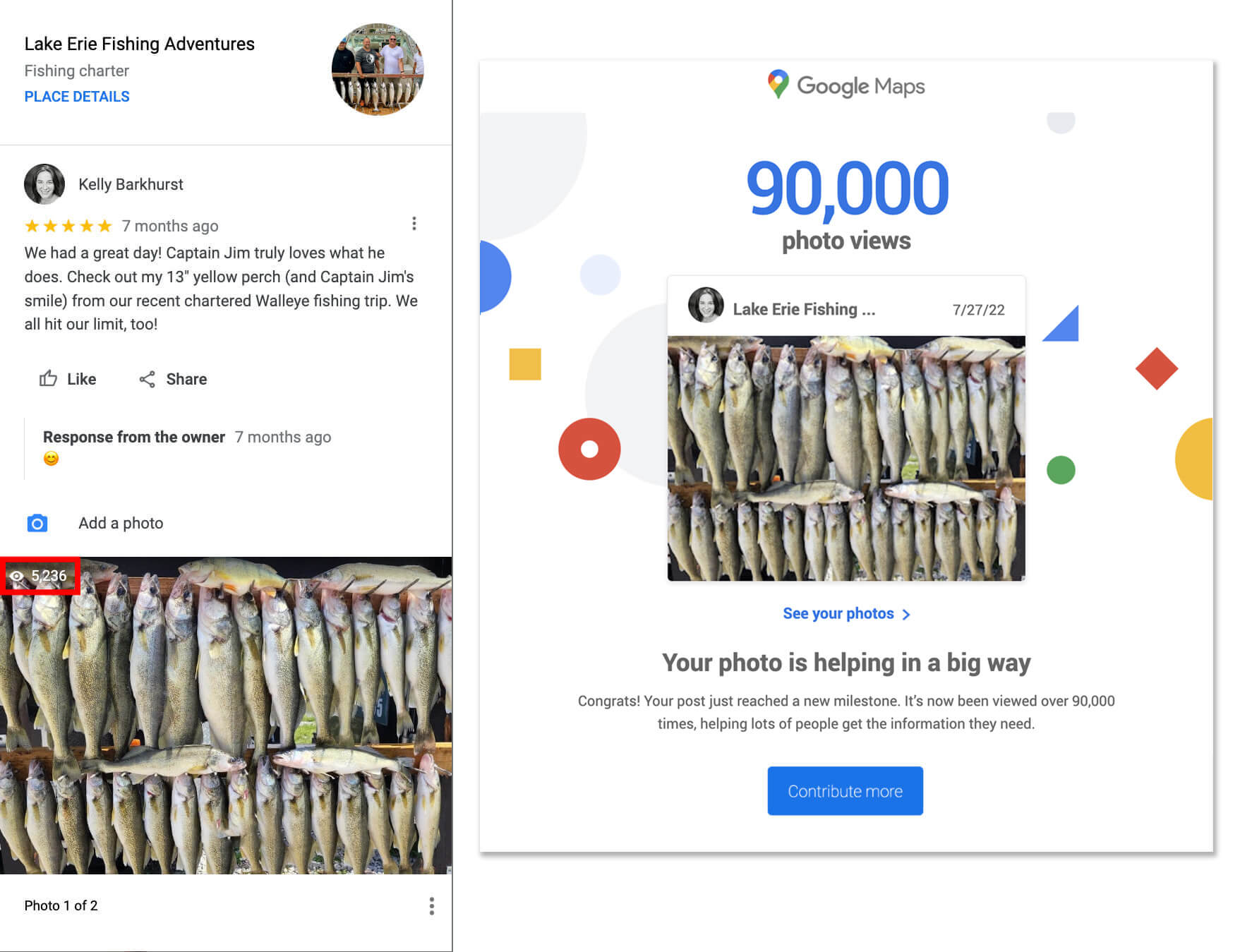Viewport: 1252px width, 952px height.
Task: Click the review's 7 months ago timestamp
Action: pos(170,226)
